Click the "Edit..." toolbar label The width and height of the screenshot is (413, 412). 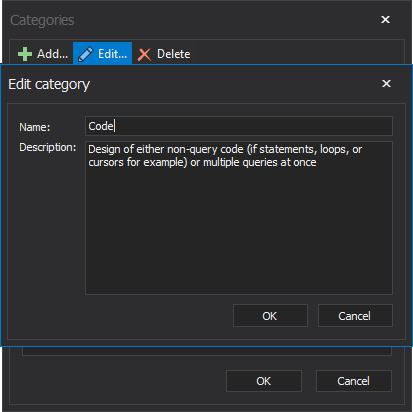(x=112, y=54)
